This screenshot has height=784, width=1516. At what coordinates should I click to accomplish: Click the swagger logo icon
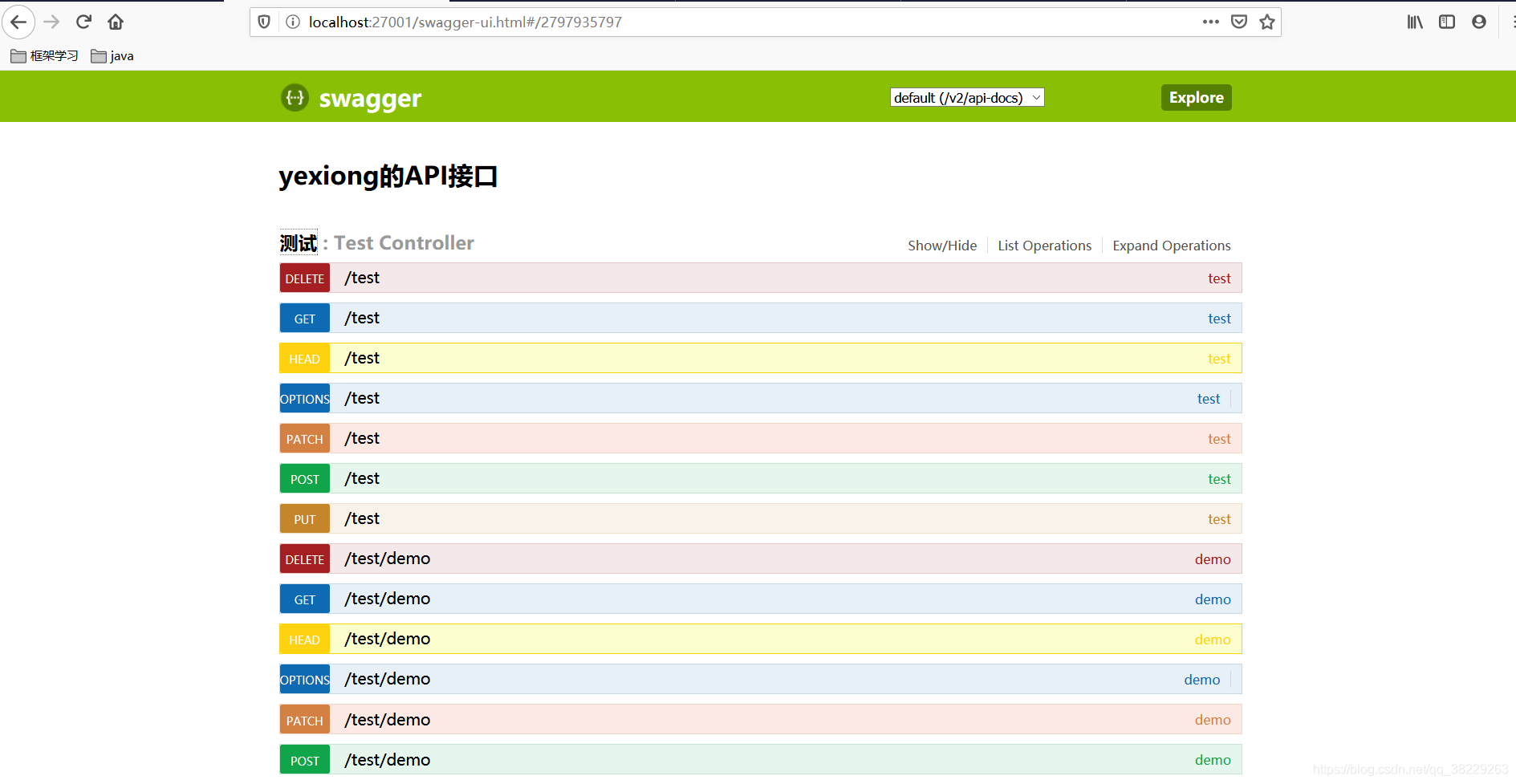(x=295, y=97)
